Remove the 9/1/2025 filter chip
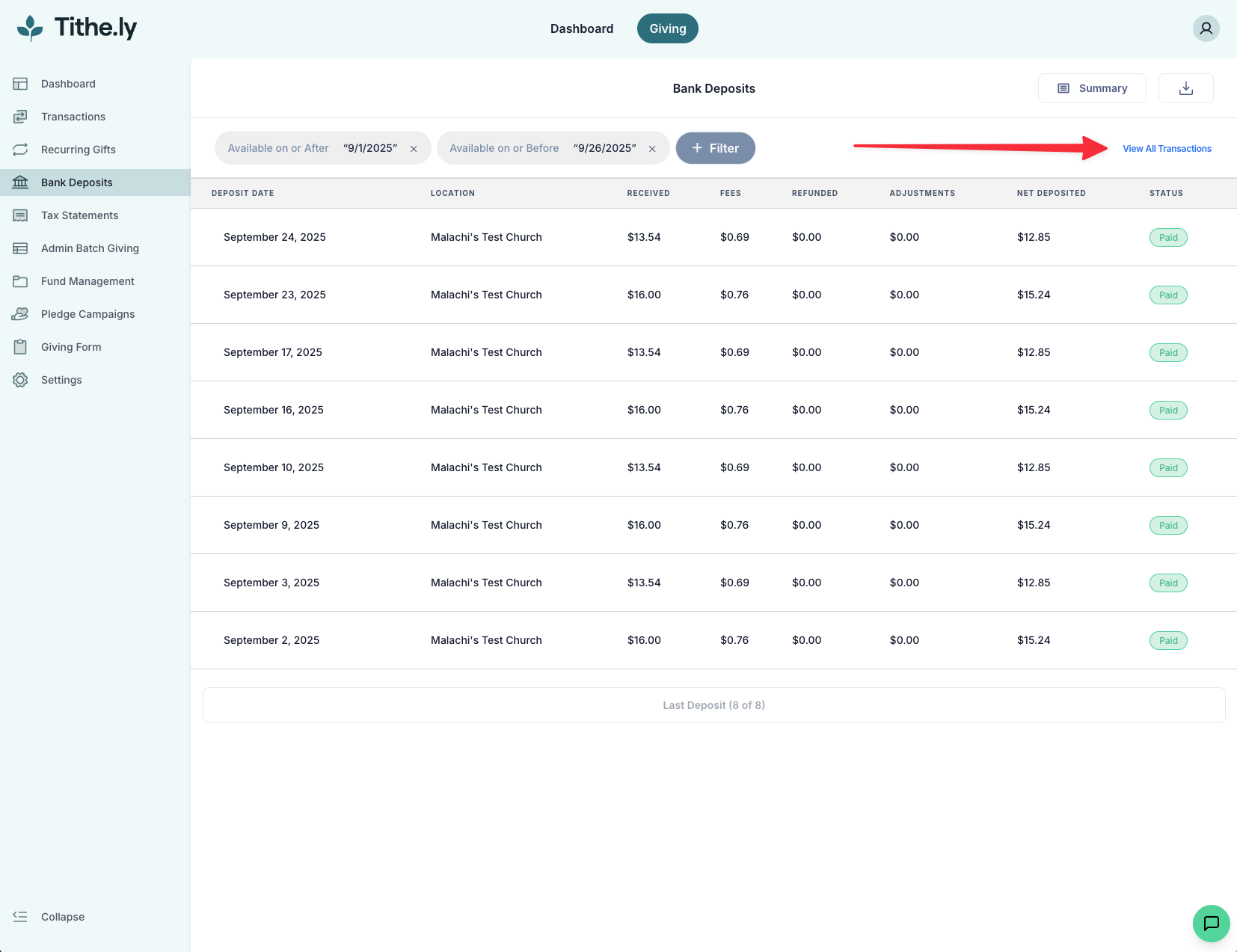 [x=414, y=147]
